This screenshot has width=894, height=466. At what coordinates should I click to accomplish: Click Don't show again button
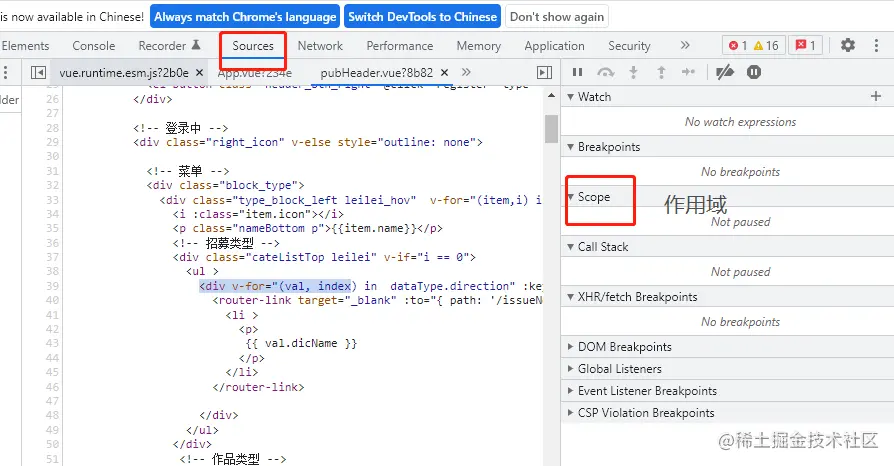click(x=557, y=17)
